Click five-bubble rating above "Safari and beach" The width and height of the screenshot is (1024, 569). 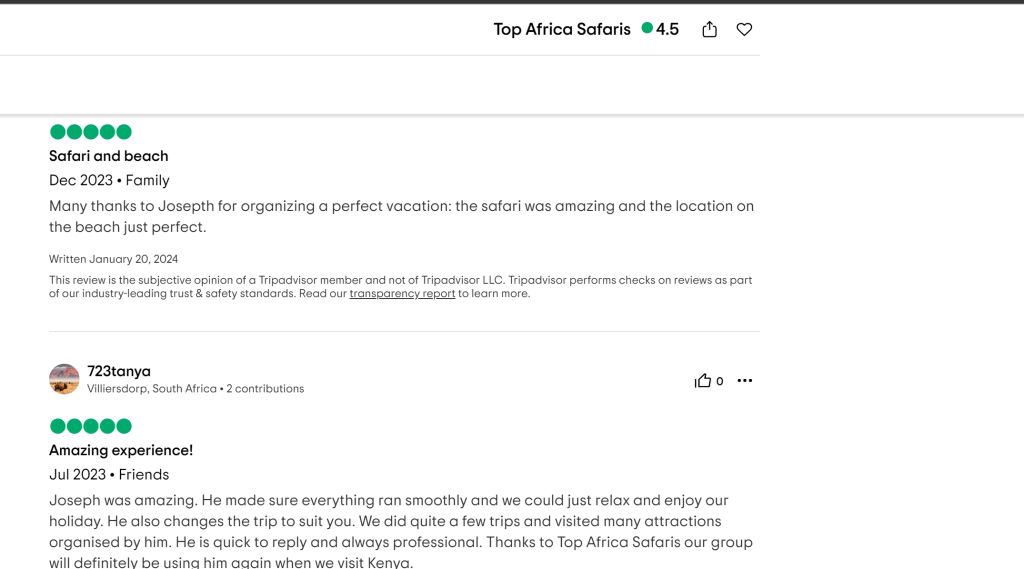point(91,132)
